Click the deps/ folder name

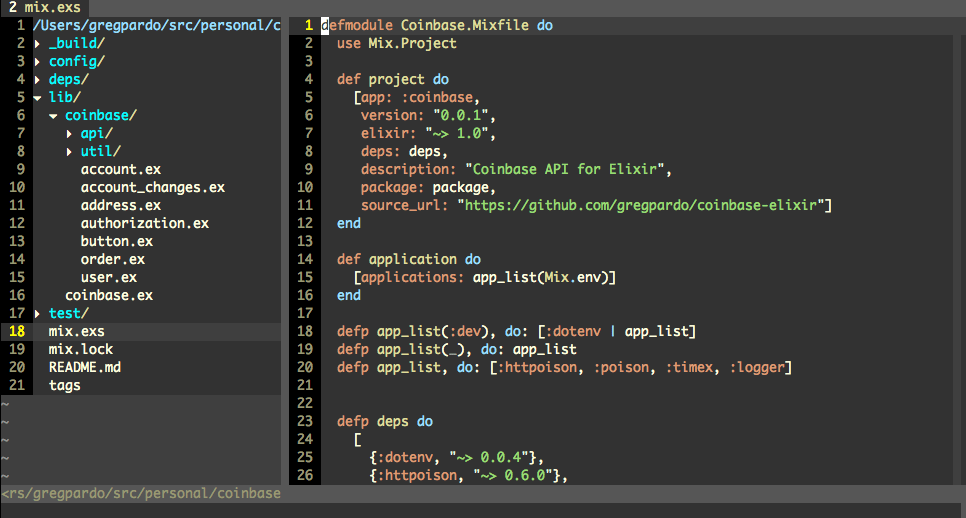click(x=69, y=79)
